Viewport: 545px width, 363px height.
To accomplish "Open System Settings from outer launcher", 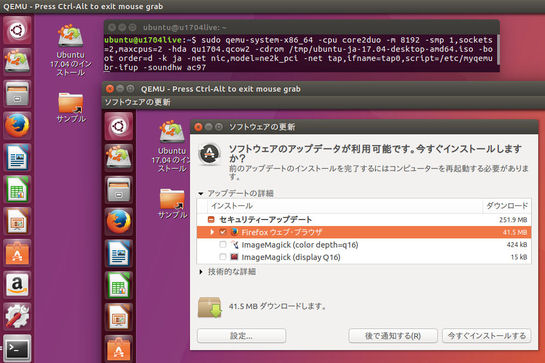I will coord(17,316).
